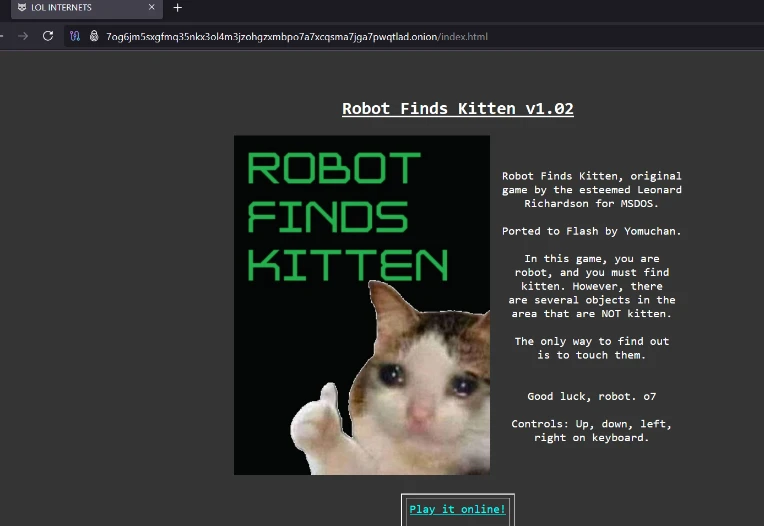Click the Robot Finds Kitten v1.02 heading
Screen dimensions: 764x526
click(458, 109)
